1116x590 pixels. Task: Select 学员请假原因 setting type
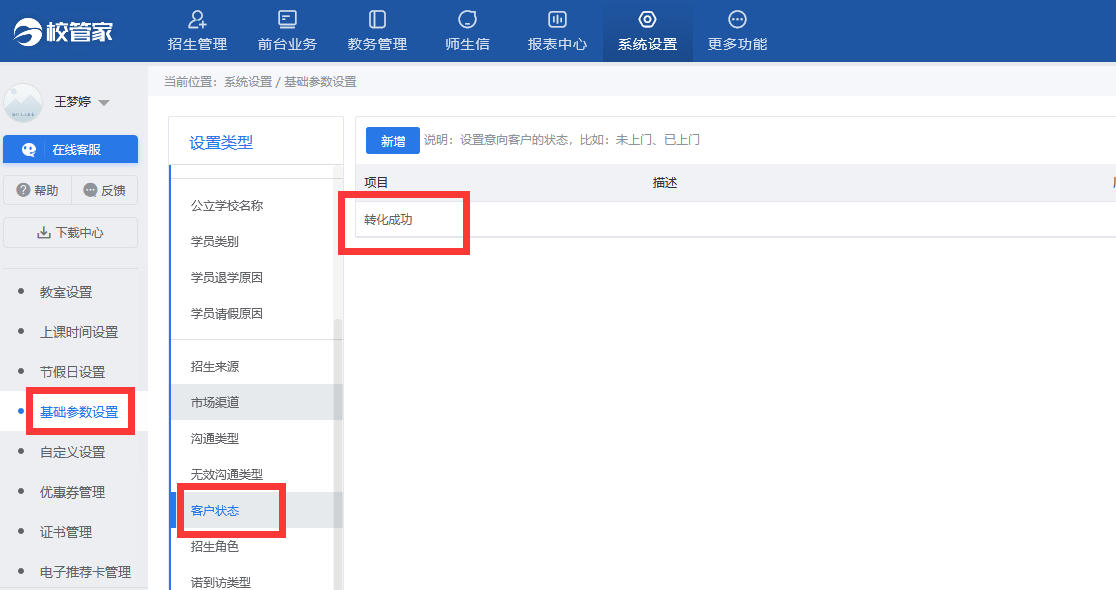(x=226, y=313)
